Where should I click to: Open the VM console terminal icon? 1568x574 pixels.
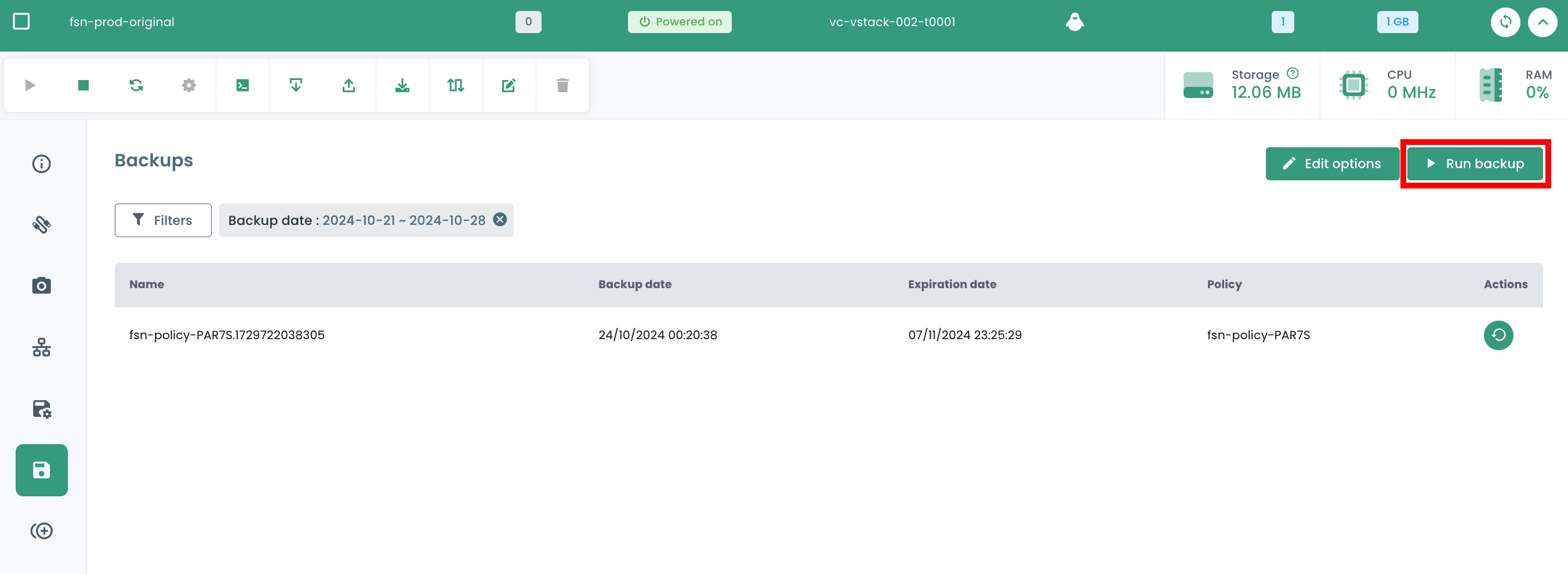242,85
